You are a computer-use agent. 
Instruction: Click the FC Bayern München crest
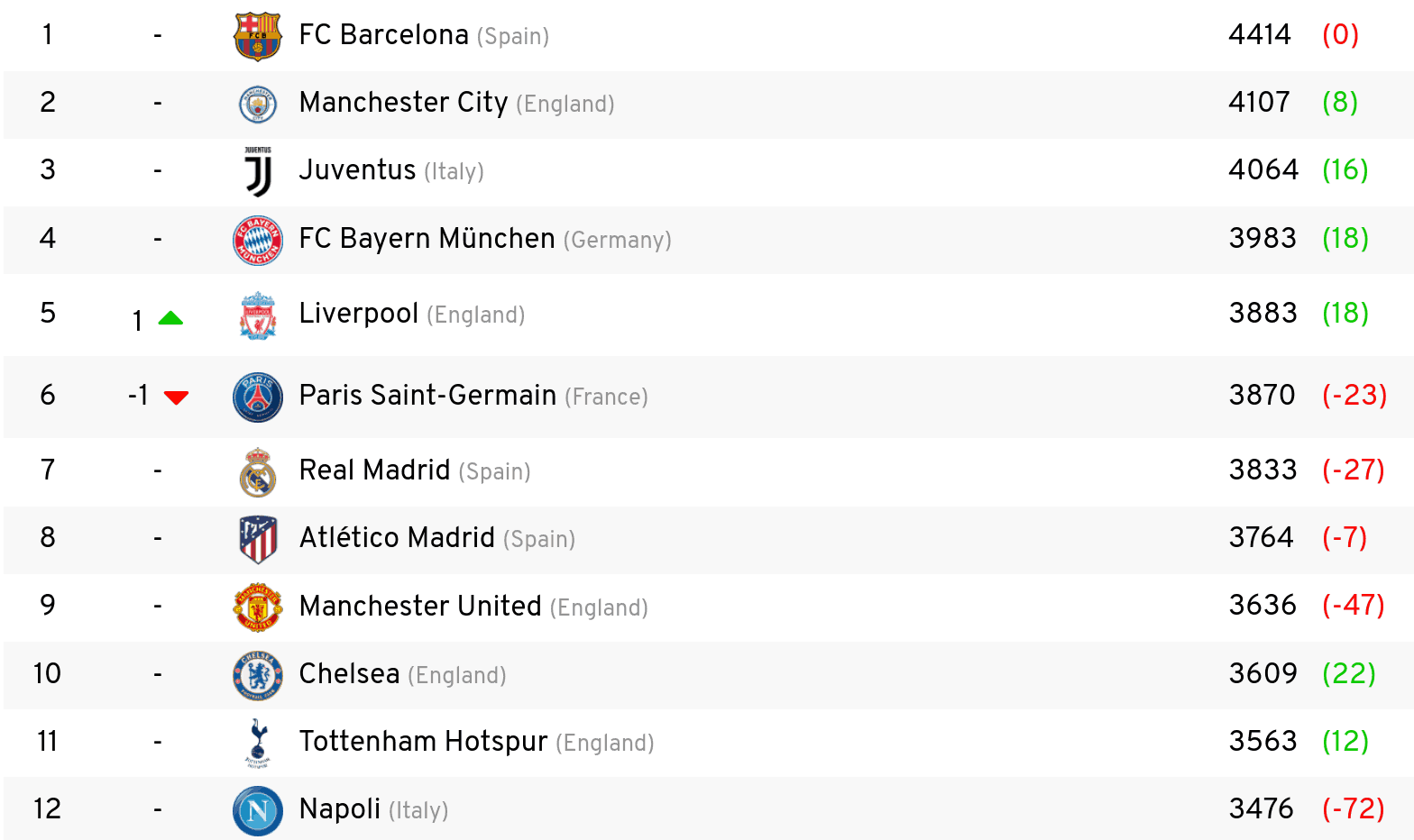(258, 240)
